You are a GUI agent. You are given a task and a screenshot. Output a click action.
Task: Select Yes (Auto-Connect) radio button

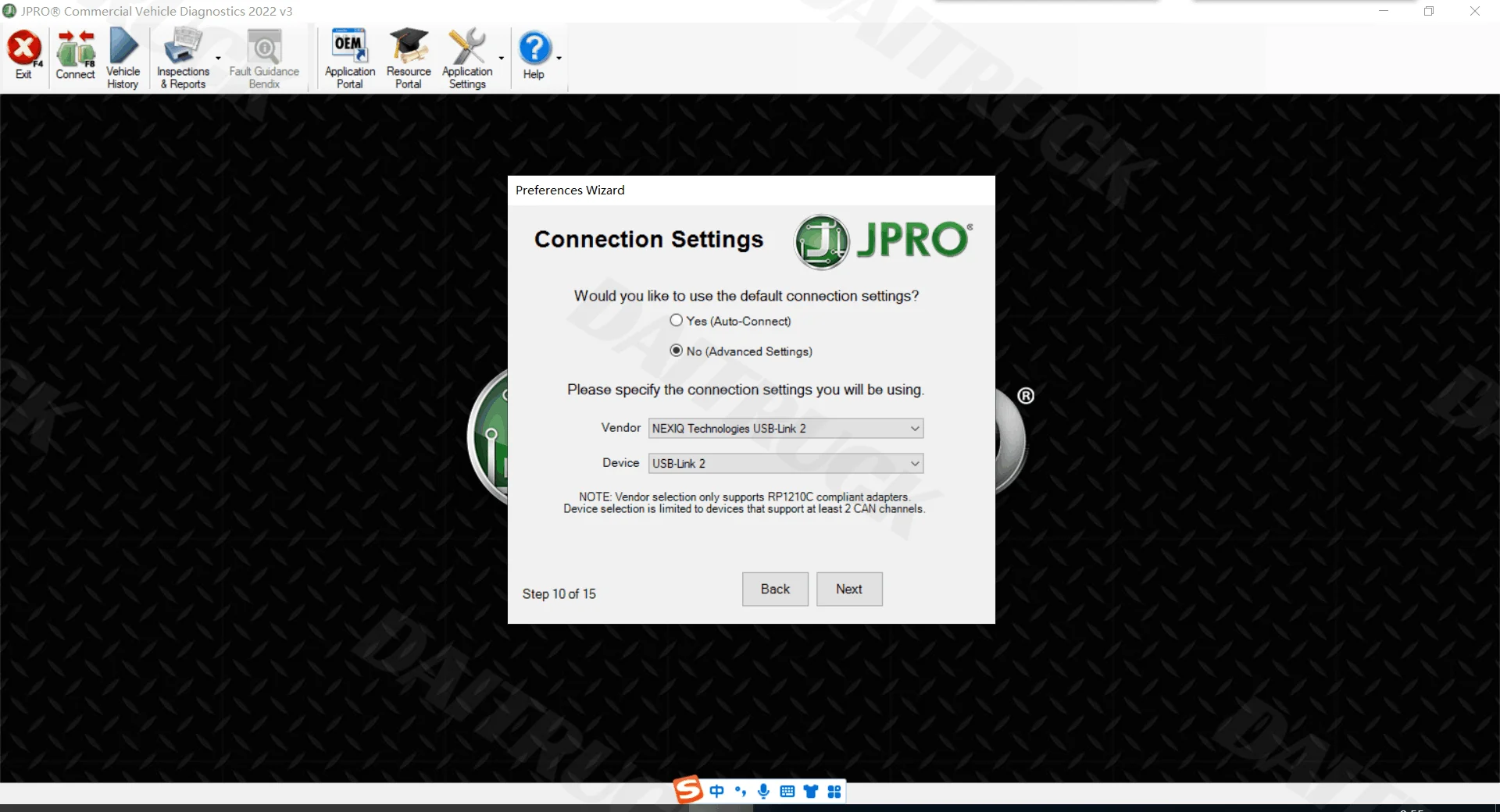[x=677, y=320]
